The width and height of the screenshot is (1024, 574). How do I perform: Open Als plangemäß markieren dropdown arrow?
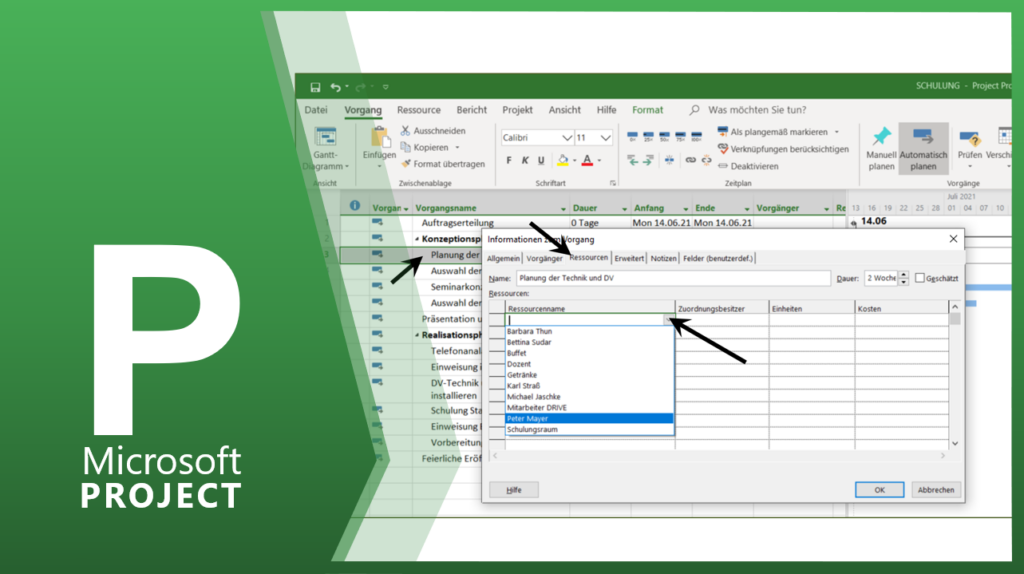point(837,132)
